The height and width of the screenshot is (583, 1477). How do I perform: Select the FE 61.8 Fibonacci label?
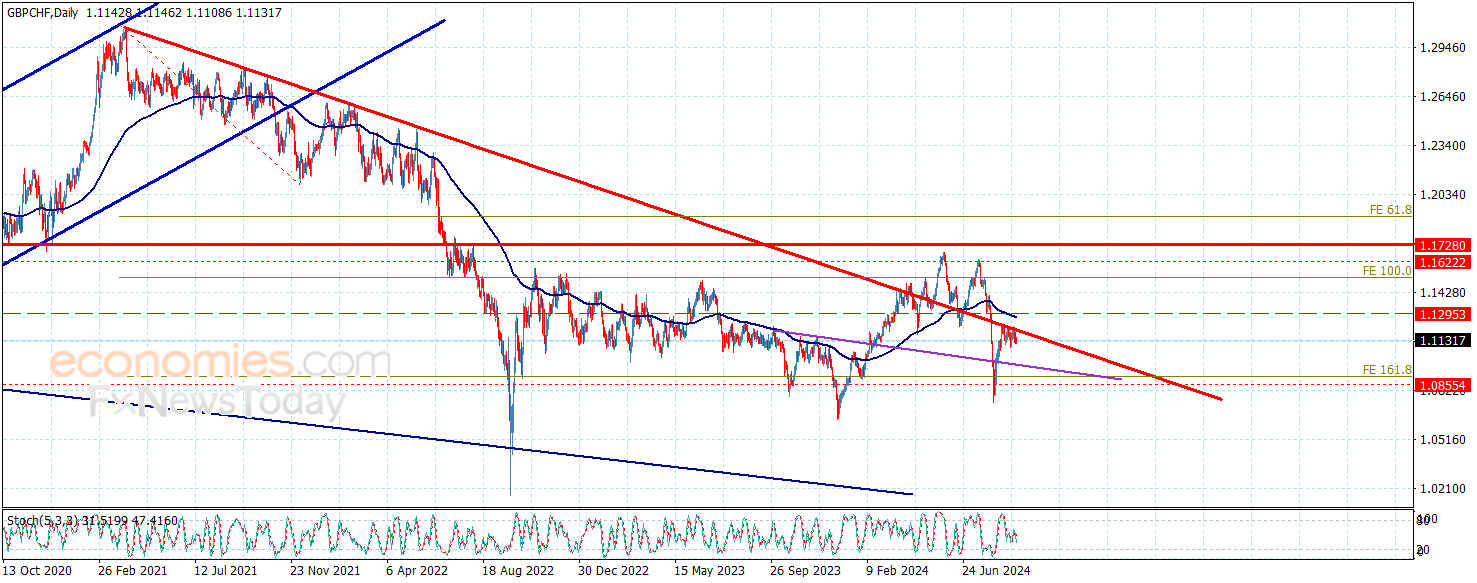(x=1390, y=210)
